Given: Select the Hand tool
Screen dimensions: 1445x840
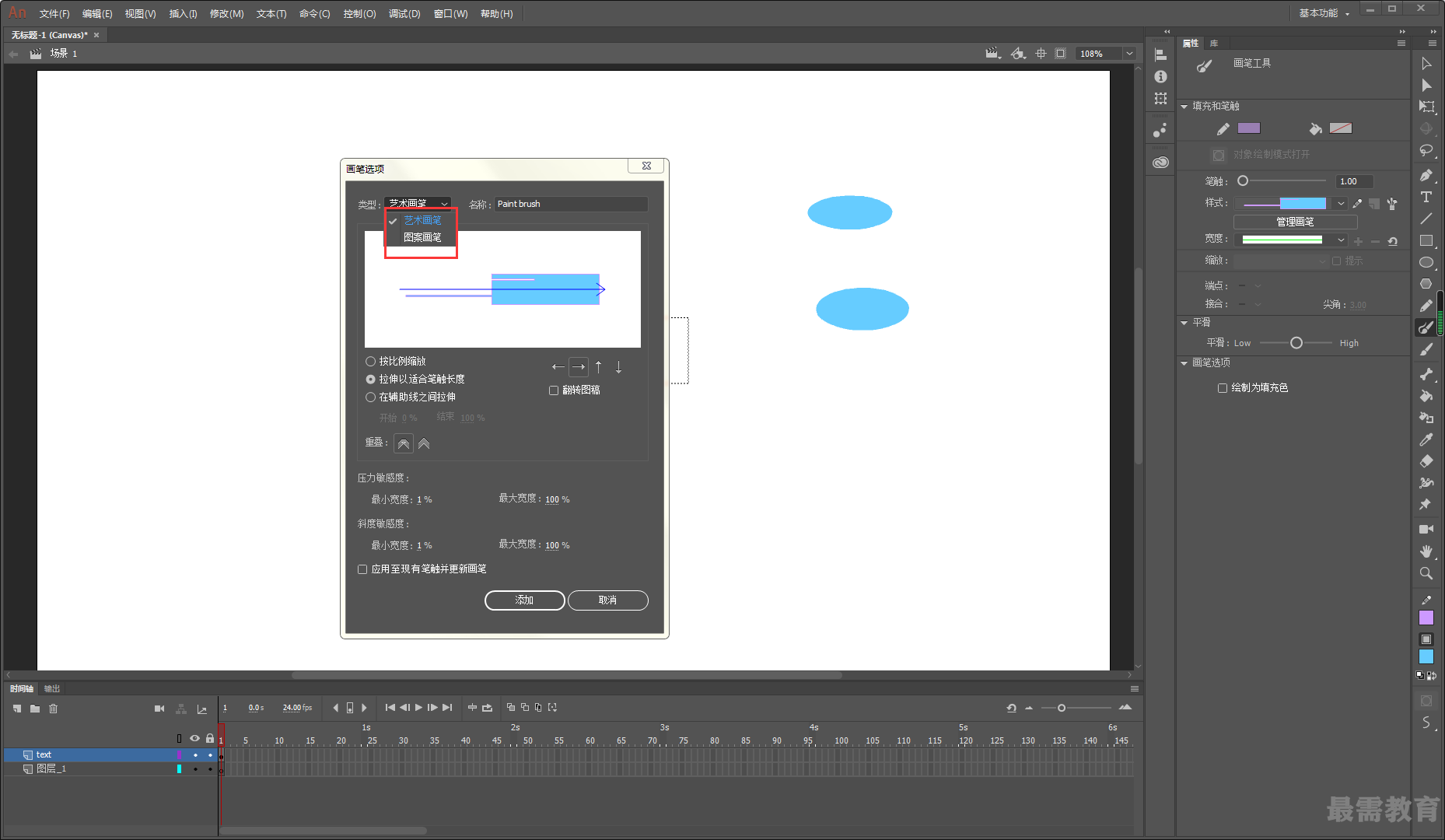Looking at the screenshot, I should pos(1426,551).
